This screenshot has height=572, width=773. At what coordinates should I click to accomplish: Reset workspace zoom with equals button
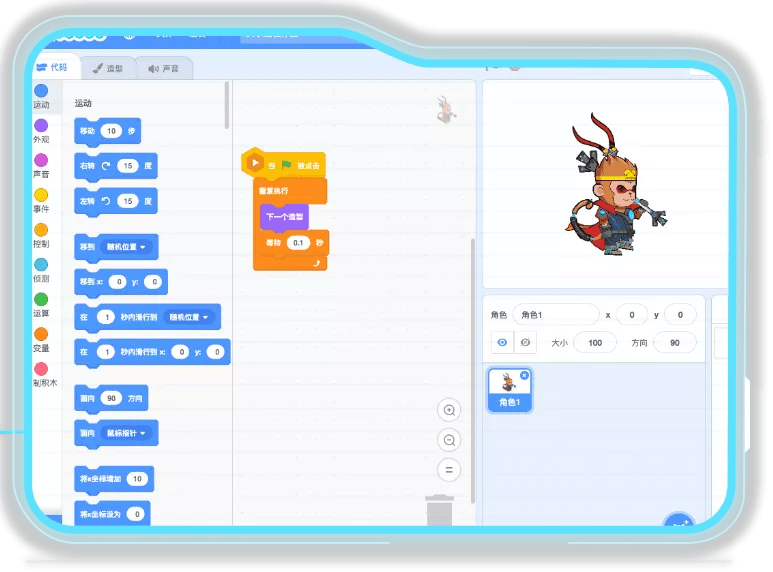[x=449, y=470]
